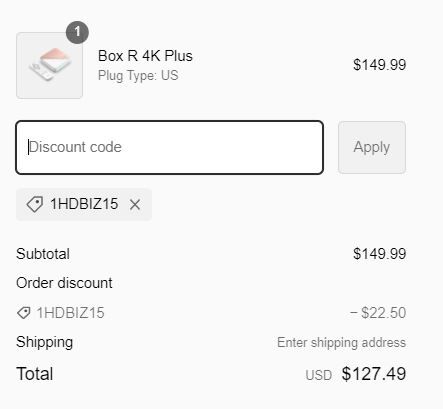Remove the 1HDBIZ15 discount code chip

135,205
